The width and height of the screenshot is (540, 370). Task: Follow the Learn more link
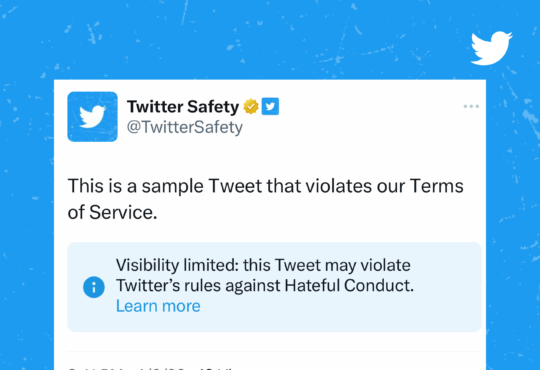(x=158, y=306)
